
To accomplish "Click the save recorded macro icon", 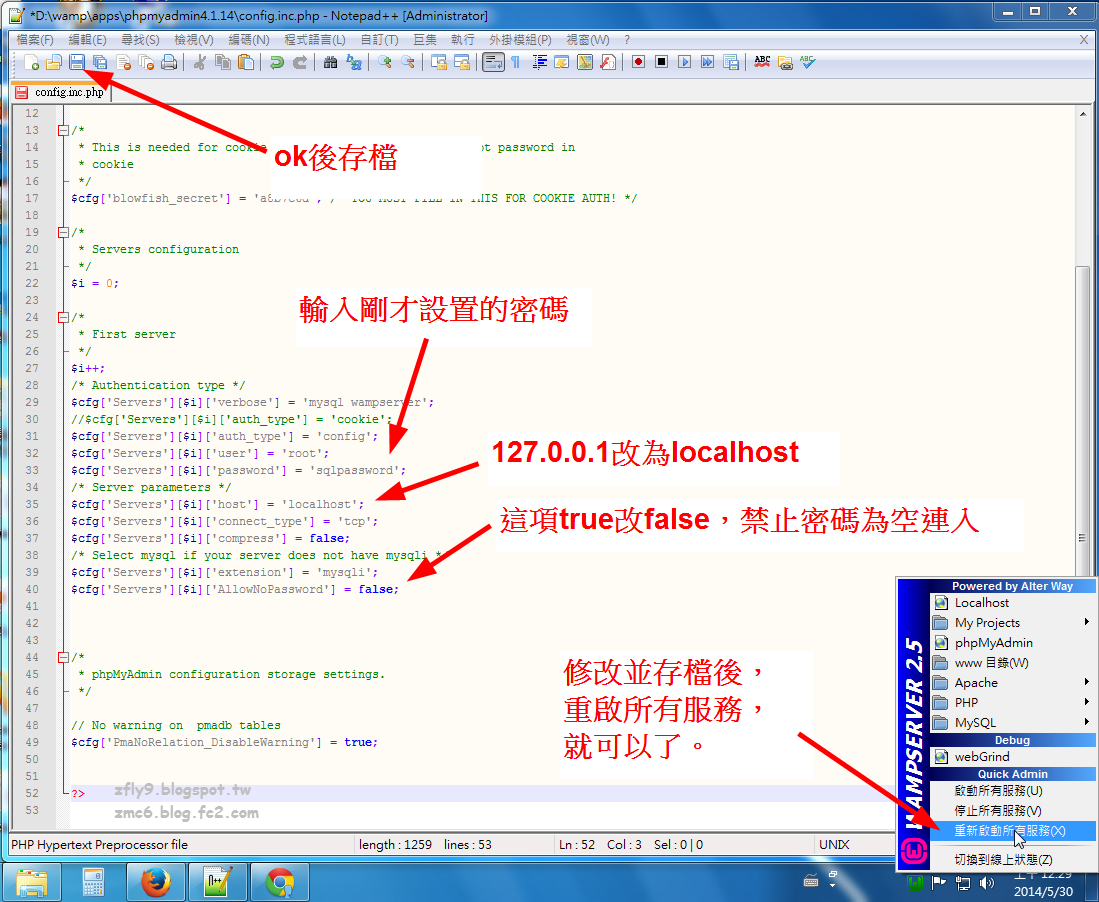I will (x=731, y=62).
